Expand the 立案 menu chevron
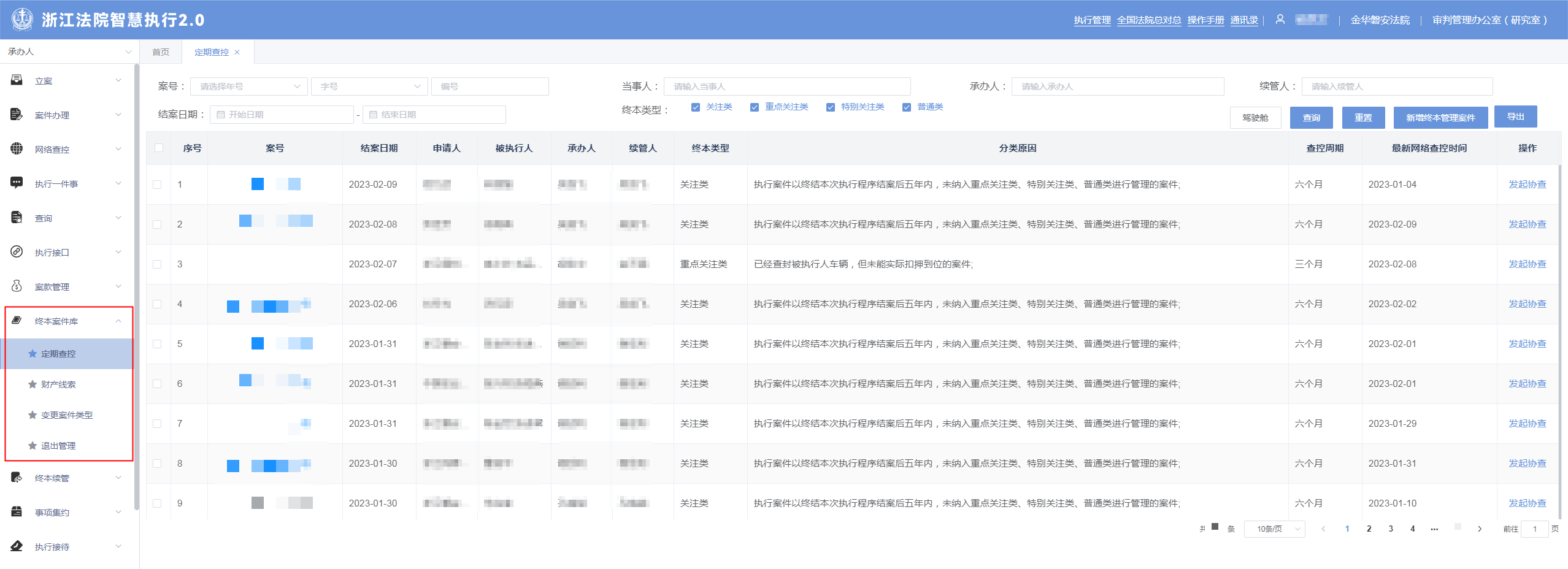This screenshot has width=1568, height=569. tap(118, 80)
